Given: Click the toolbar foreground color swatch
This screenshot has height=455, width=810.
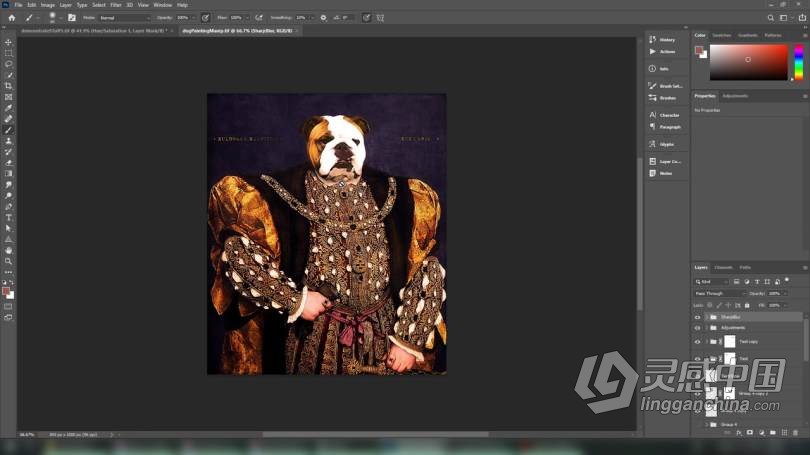Looking at the screenshot, I should tap(6, 292).
